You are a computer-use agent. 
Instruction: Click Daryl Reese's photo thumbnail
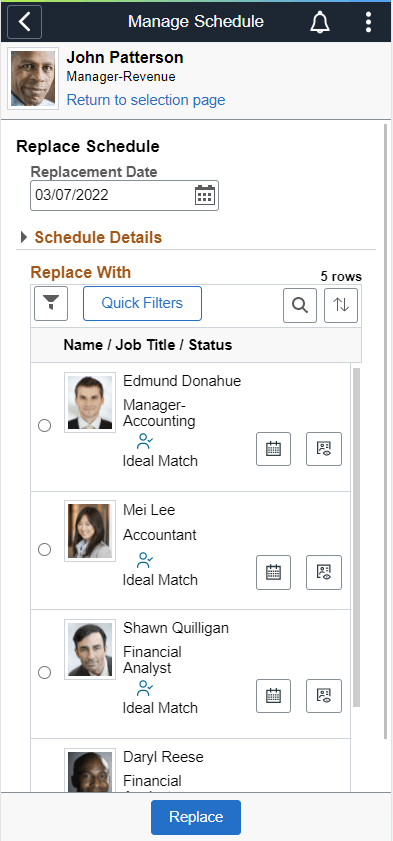90,770
